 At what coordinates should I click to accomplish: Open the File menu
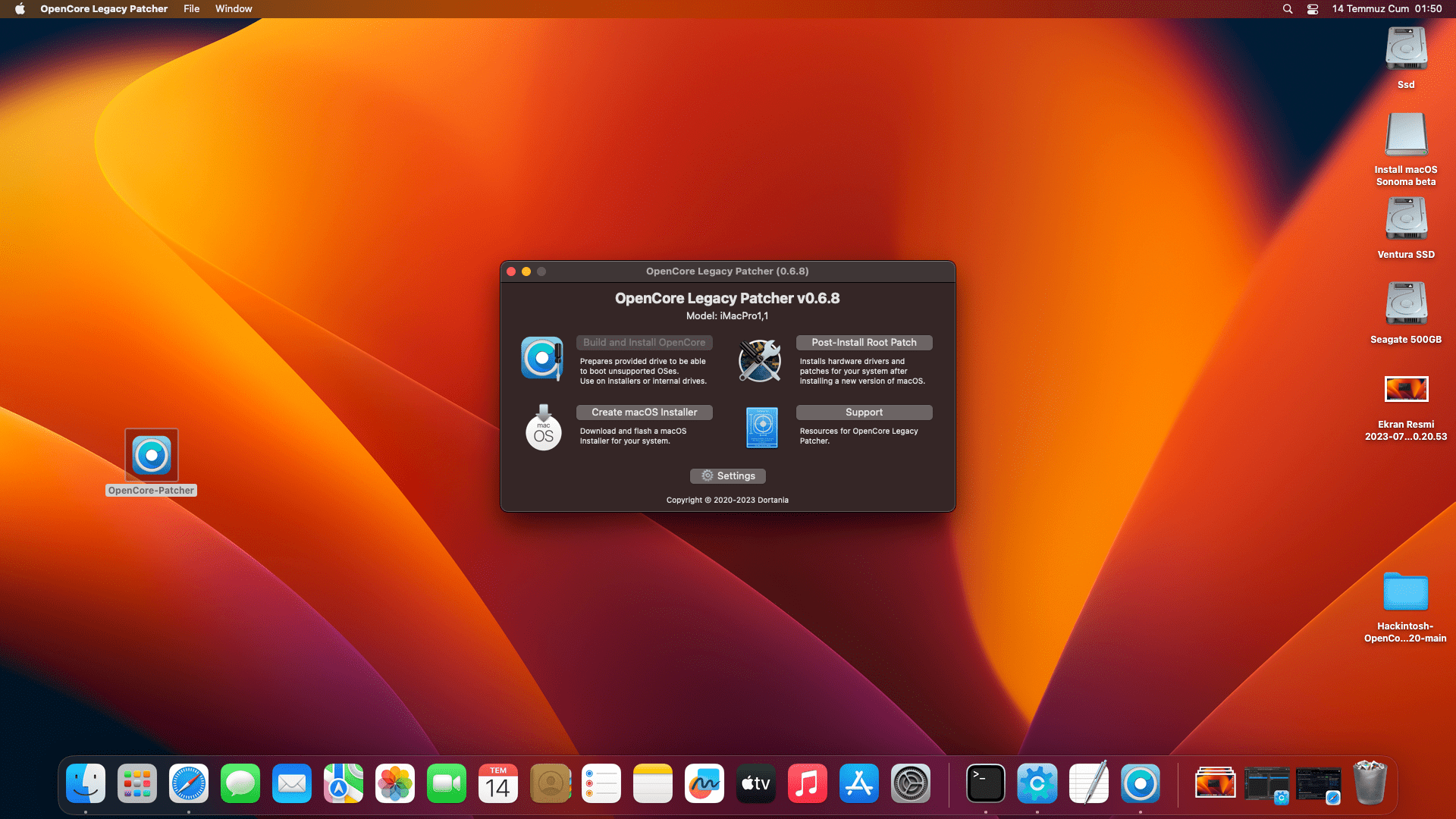click(x=191, y=9)
